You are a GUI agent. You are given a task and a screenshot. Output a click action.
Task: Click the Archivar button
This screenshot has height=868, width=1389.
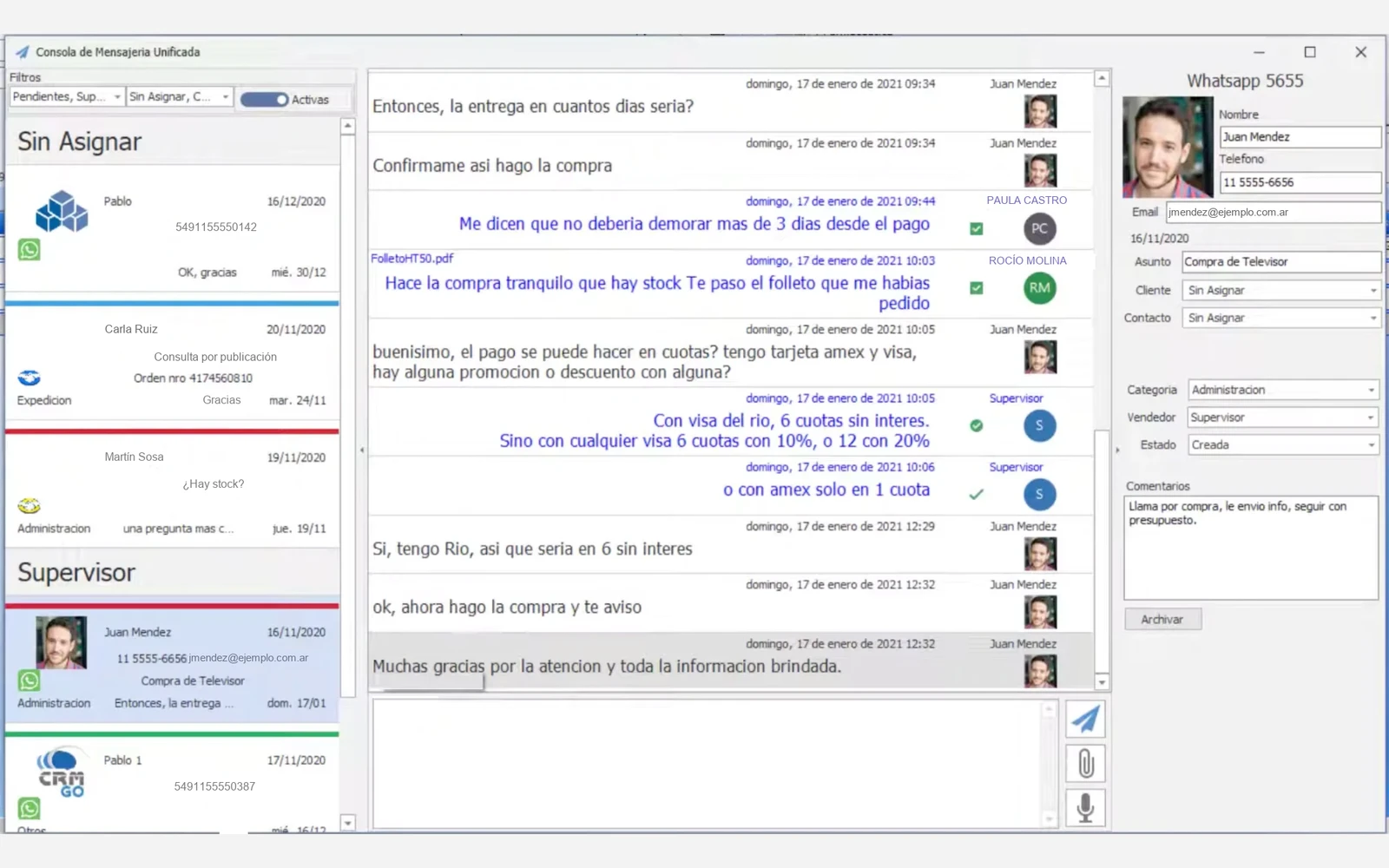tap(1163, 620)
